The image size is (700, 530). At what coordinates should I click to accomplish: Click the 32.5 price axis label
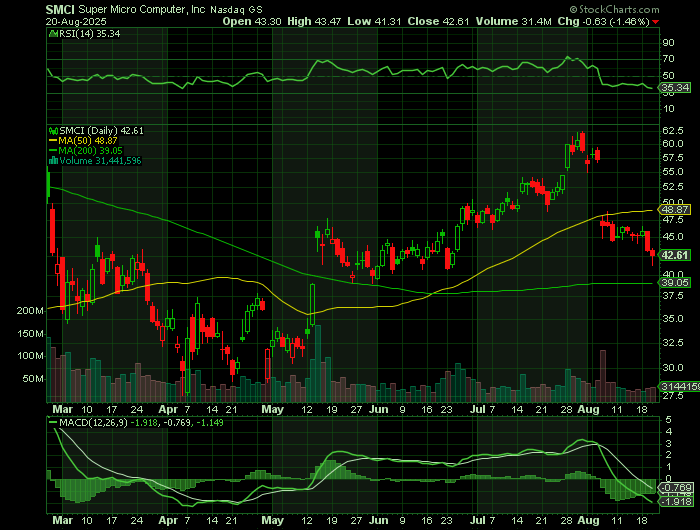pos(673,342)
